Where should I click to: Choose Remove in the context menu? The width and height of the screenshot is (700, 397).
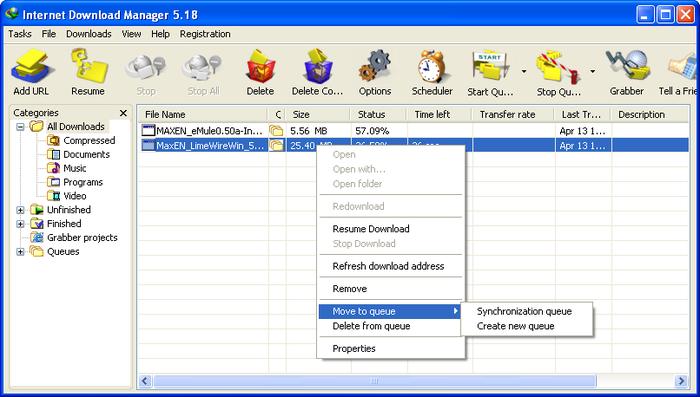click(391, 288)
